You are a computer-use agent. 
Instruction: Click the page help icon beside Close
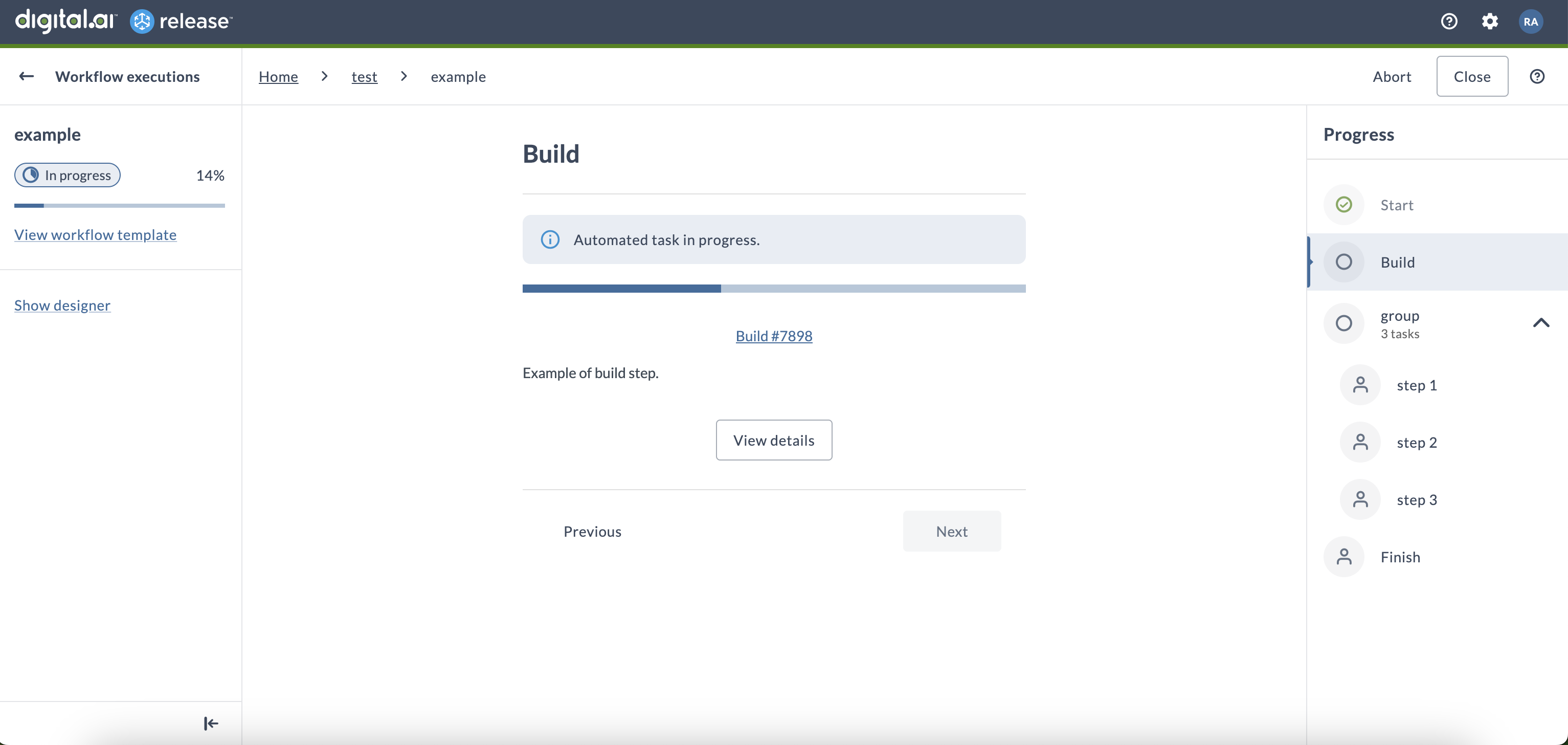tap(1537, 76)
